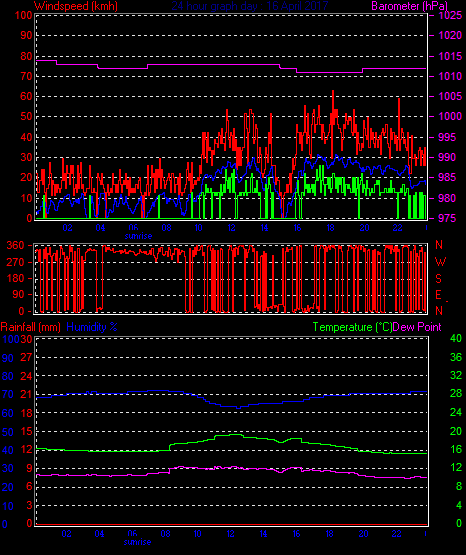Image resolution: width=466 pixels, height=555 pixels.
Task: Click the 22 hour tick on top graph
Action: (x=397, y=228)
